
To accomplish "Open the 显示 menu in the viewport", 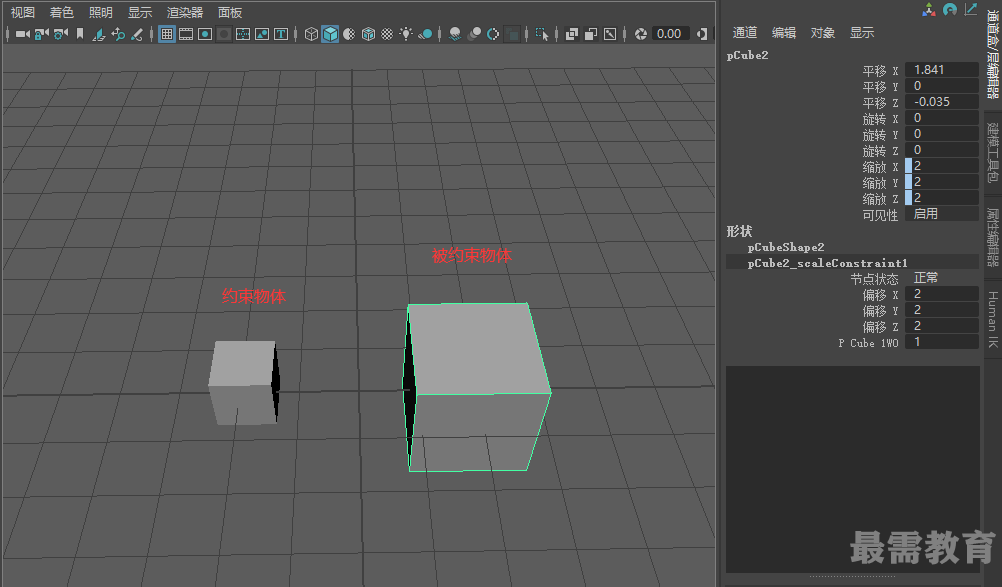I will pyautogui.click(x=140, y=13).
